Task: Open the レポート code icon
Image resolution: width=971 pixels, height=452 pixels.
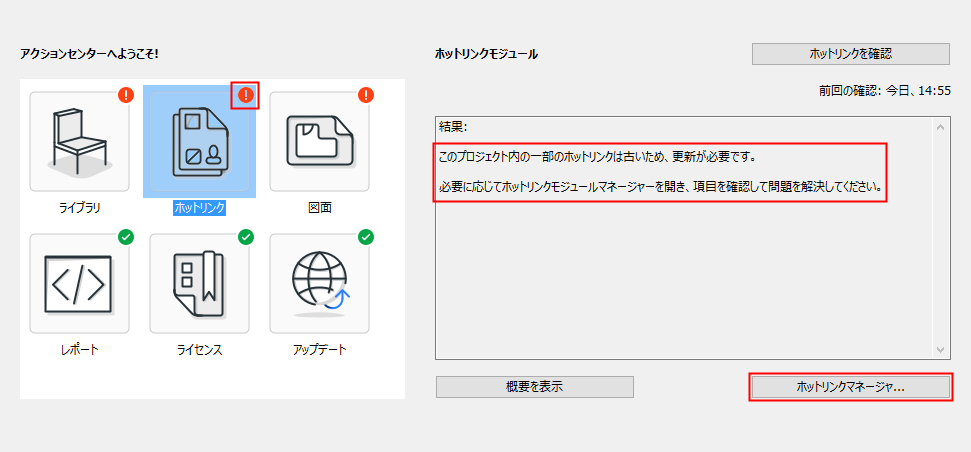Action: [x=79, y=284]
